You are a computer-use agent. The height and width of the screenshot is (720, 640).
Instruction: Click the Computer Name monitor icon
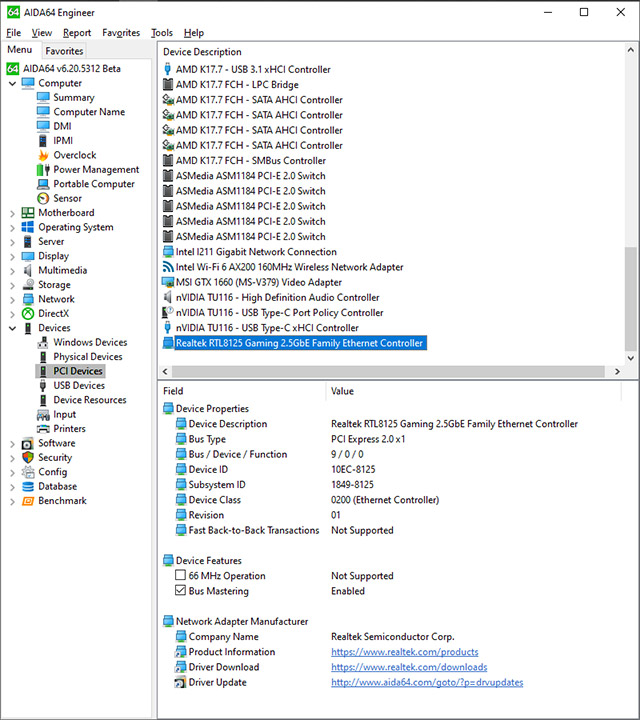point(43,112)
